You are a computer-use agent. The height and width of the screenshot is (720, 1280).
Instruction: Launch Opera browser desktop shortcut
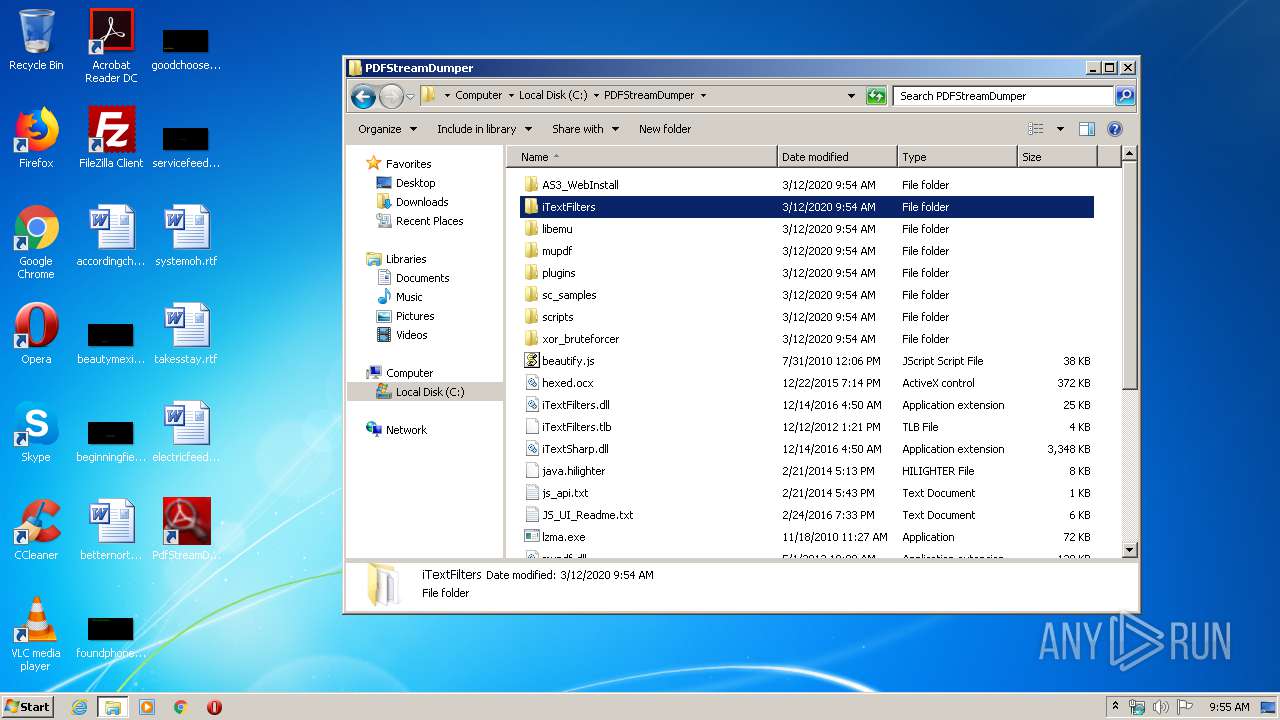tap(36, 334)
